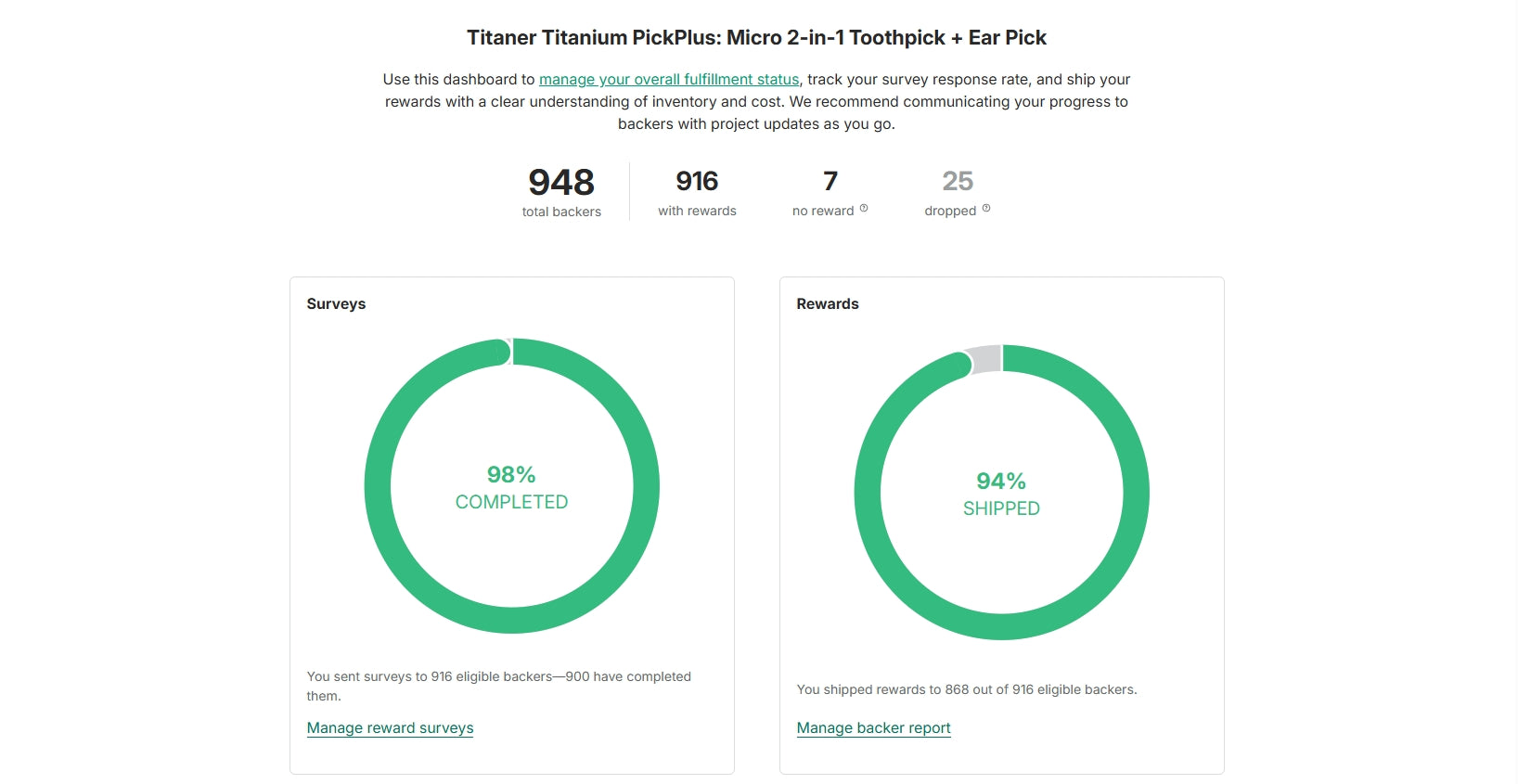Select the "94% SHIPPED" label
The height and width of the screenshot is (784, 1518).
pos(1001,495)
